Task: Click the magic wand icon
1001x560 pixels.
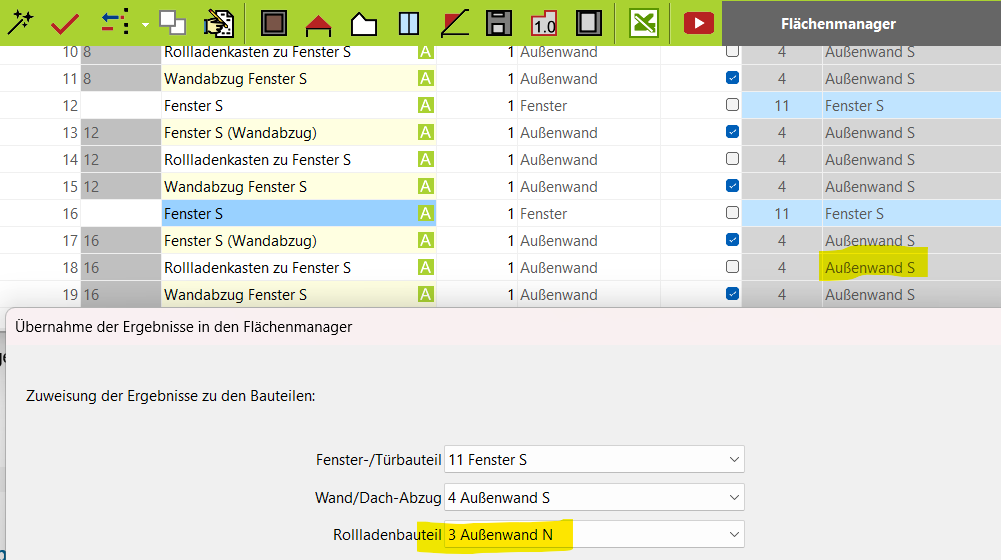Action: [x=20, y=22]
